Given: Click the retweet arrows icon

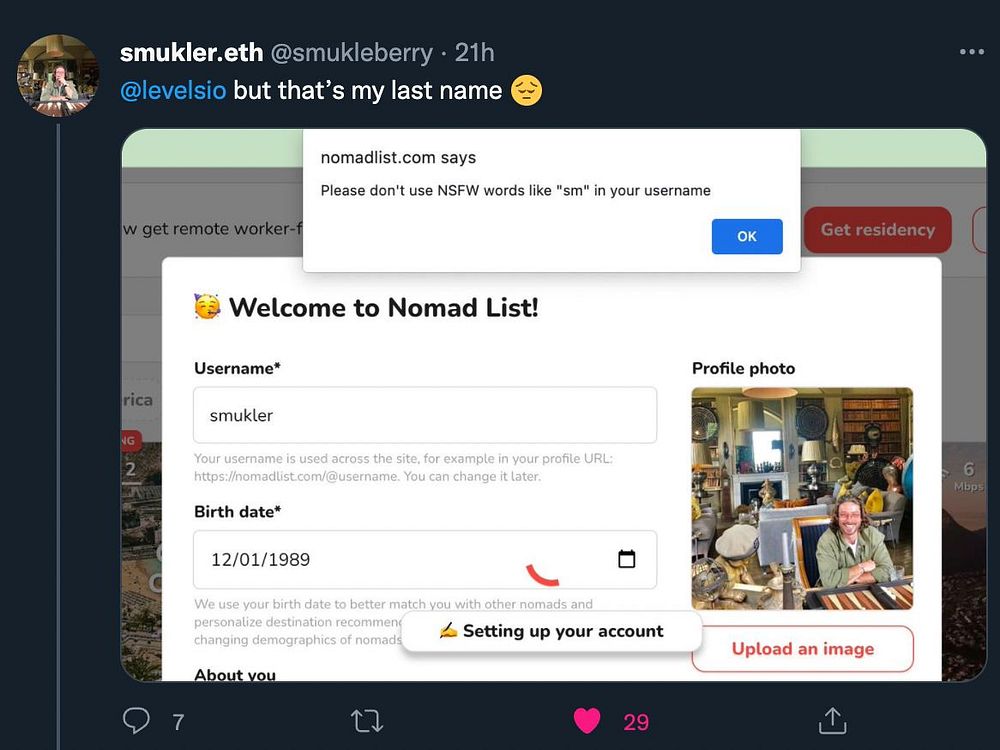Looking at the screenshot, I should [x=367, y=721].
